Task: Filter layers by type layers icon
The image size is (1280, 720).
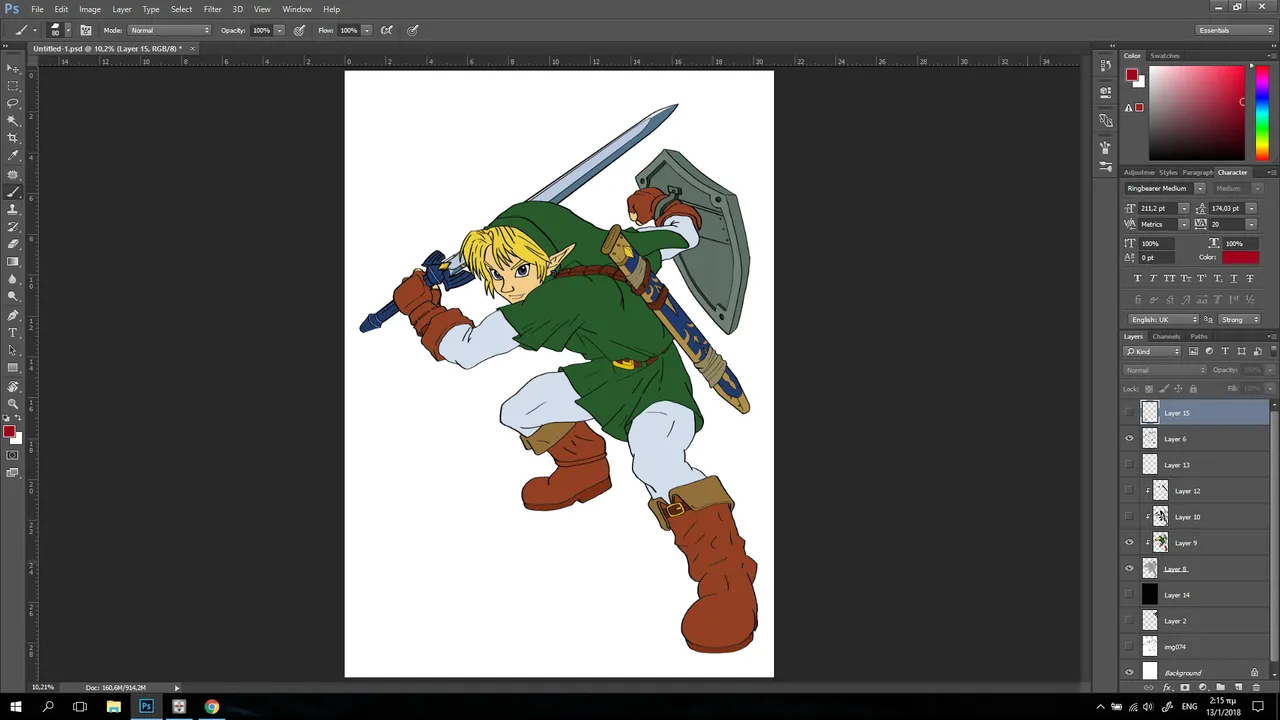Action: [1225, 351]
